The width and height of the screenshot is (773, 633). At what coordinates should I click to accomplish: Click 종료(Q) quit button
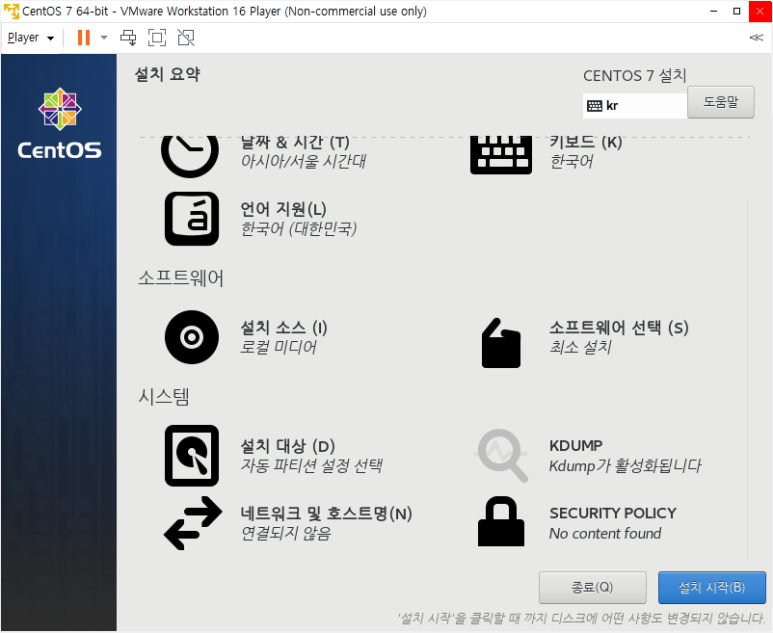[593, 587]
